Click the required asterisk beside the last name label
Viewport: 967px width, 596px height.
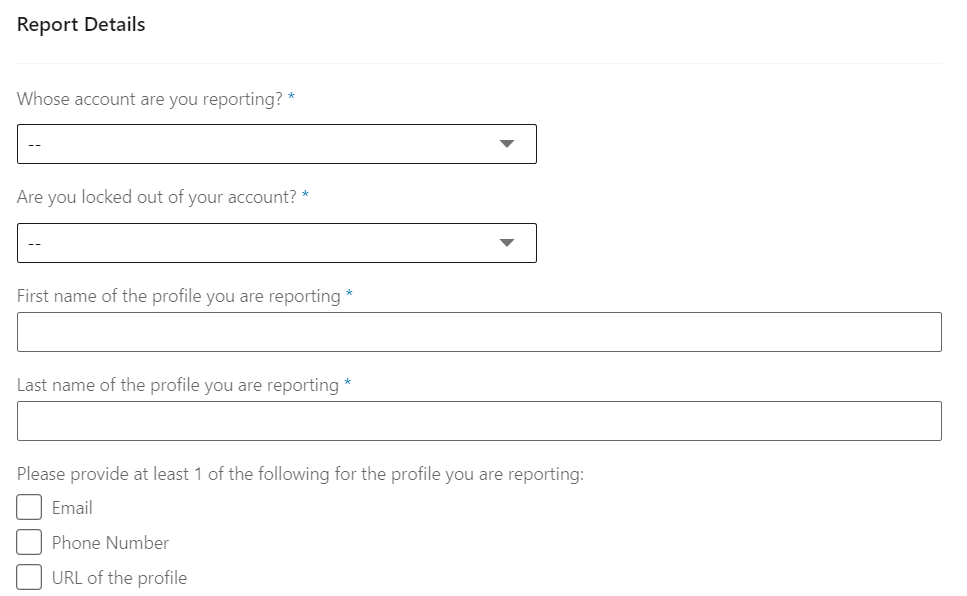[x=347, y=384]
